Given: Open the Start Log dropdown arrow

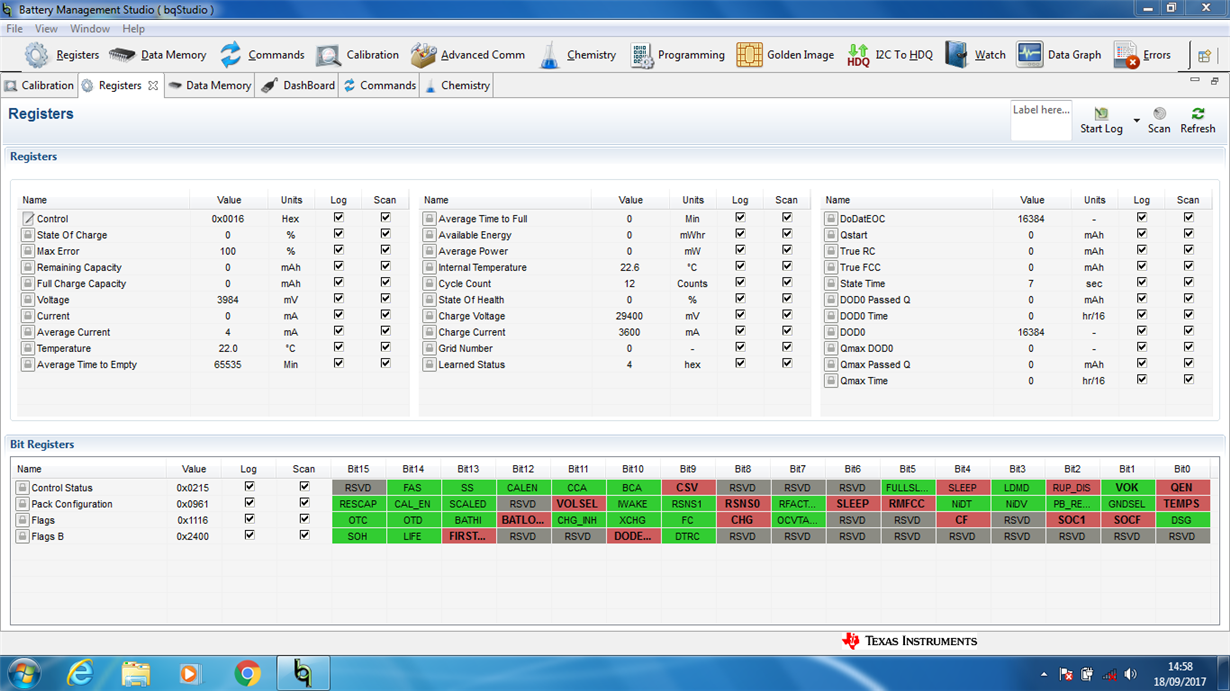Looking at the screenshot, I should (1137, 121).
